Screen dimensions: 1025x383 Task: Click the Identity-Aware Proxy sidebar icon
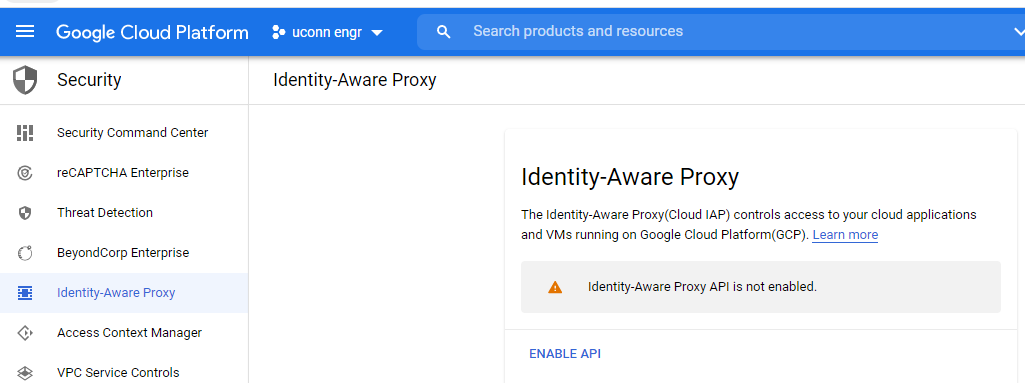(25, 293)
